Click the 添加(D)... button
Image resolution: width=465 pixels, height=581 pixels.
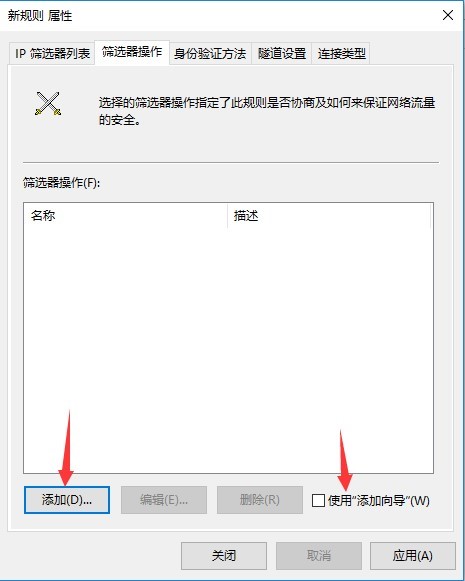pos(67,500)
